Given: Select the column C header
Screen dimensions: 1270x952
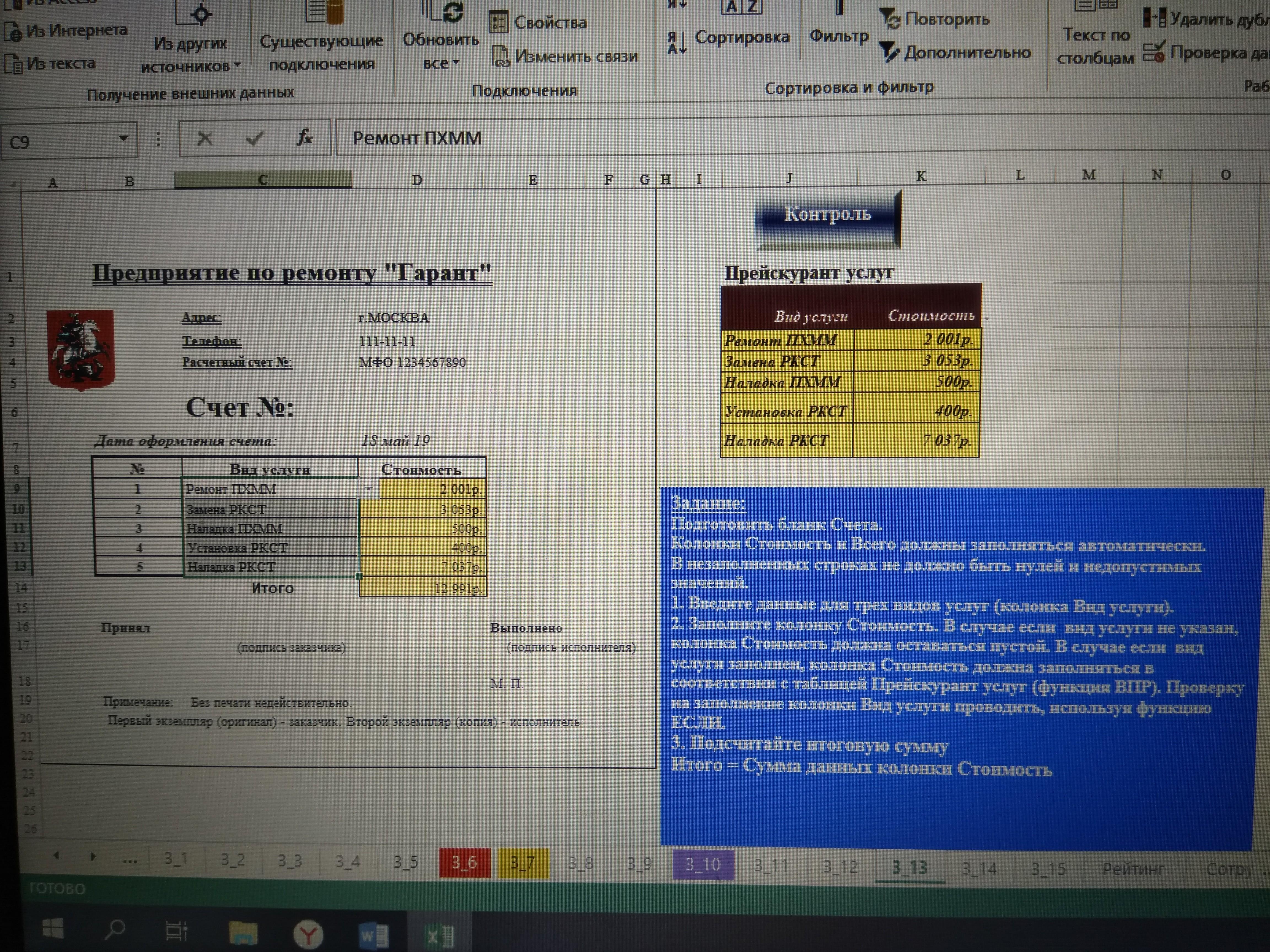Looking at the screenshot, I should [x=263, y=180].
